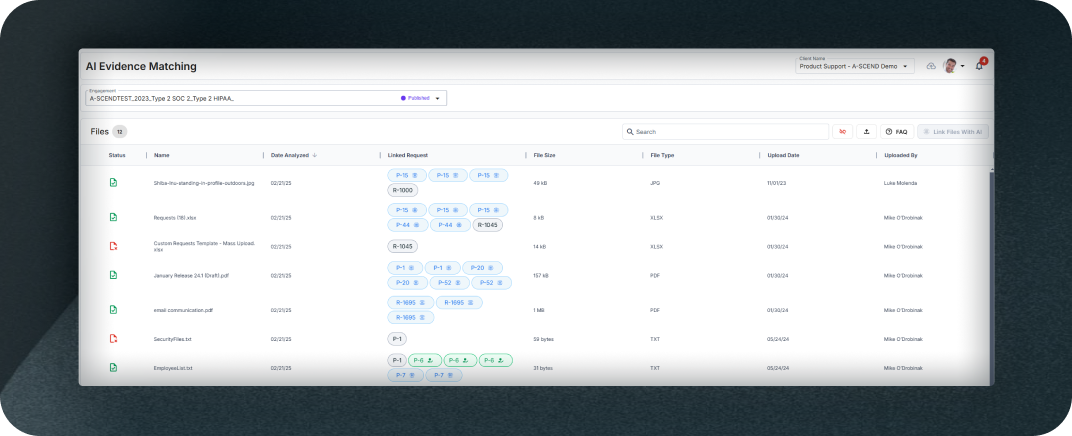The image size is (1072, 436).
Task: Click the Linked Request column header
Action: [x=407, y=155]
